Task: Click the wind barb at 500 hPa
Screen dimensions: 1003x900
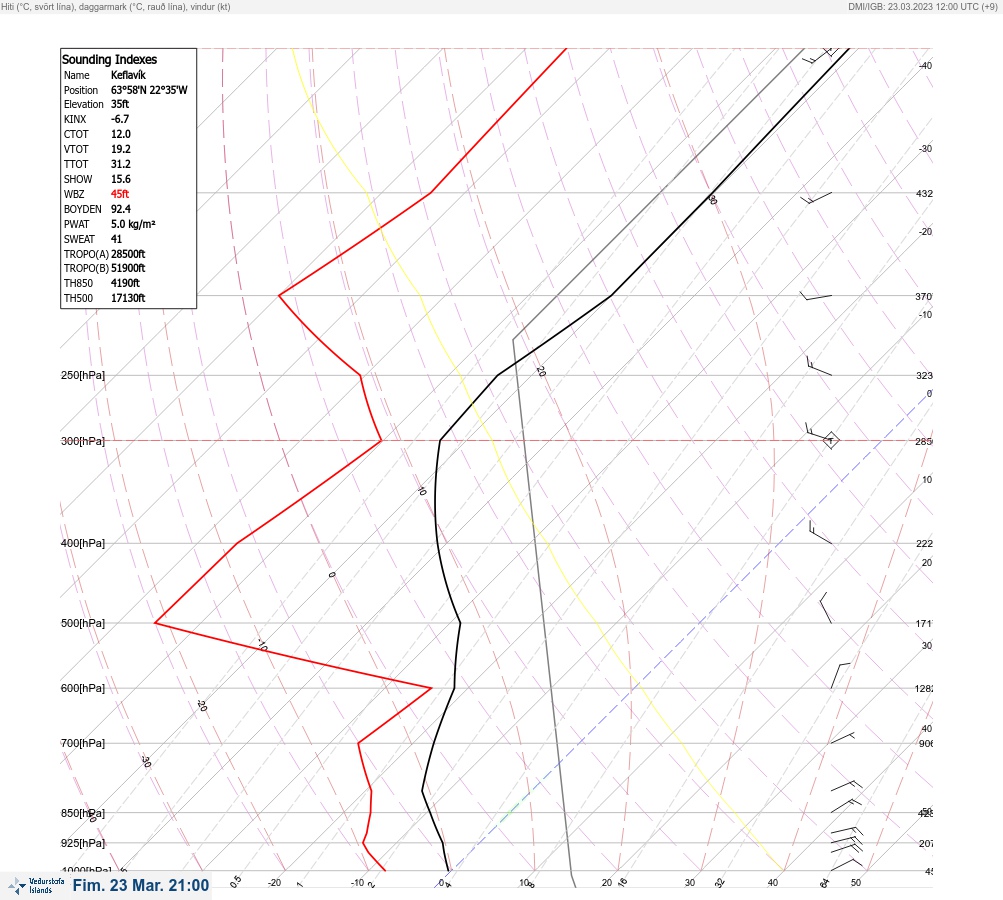Action: click(826, 608)
